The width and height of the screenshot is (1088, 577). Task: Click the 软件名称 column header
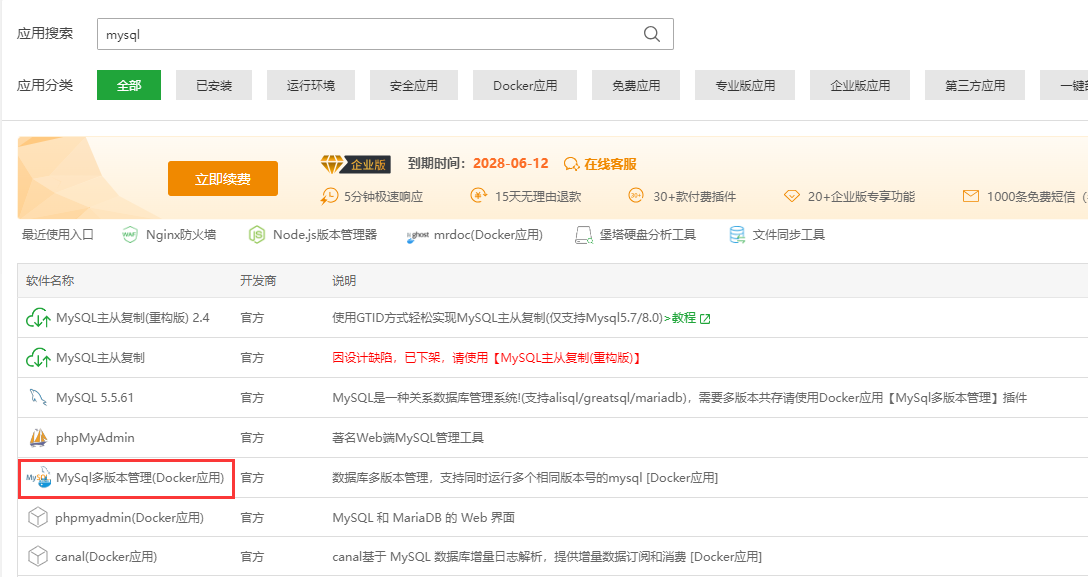tap(50, 280)
